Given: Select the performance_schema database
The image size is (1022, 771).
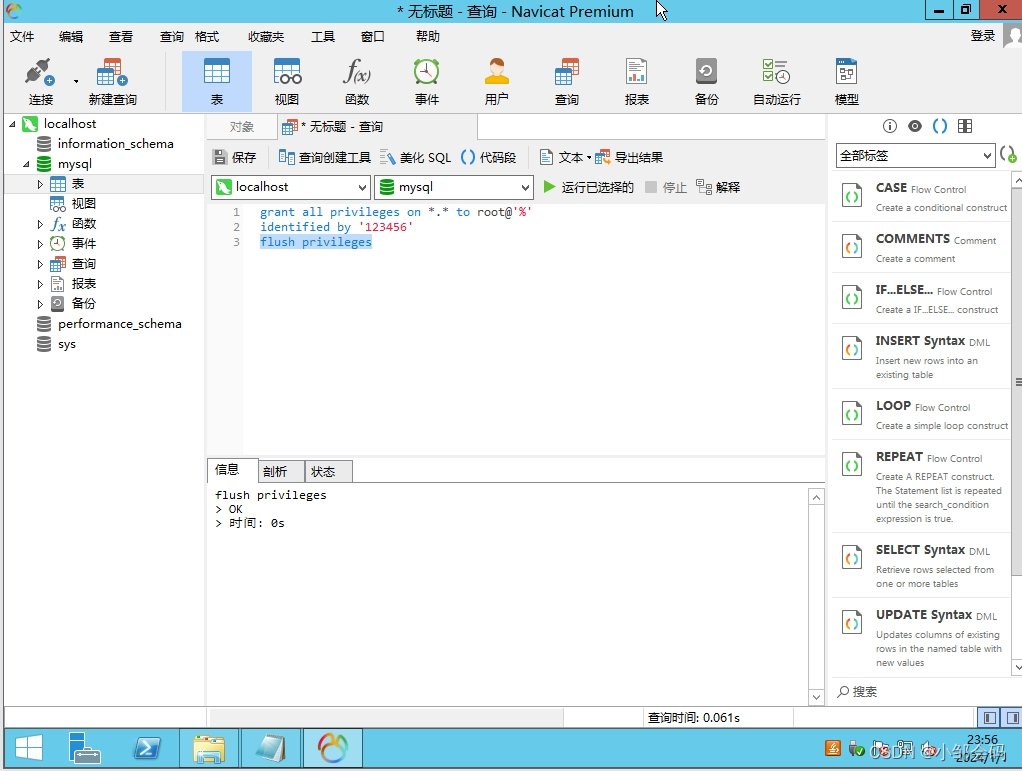Looking at the screenshot, I should point(119,324).
